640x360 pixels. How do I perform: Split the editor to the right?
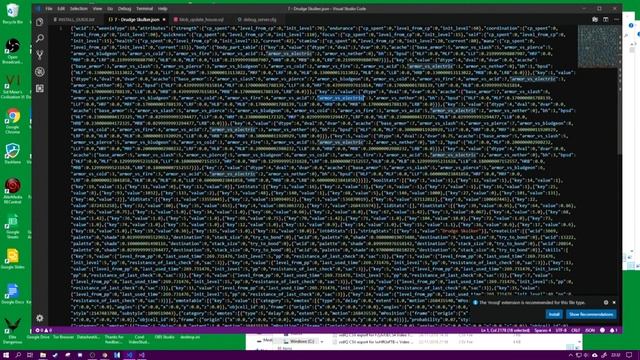(x=606, y=19)
